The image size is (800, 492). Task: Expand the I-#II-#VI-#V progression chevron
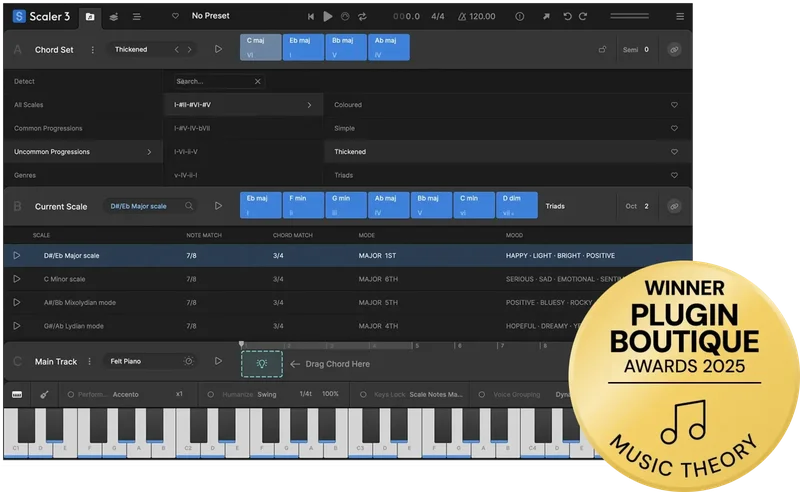click(x=309, y=105)
